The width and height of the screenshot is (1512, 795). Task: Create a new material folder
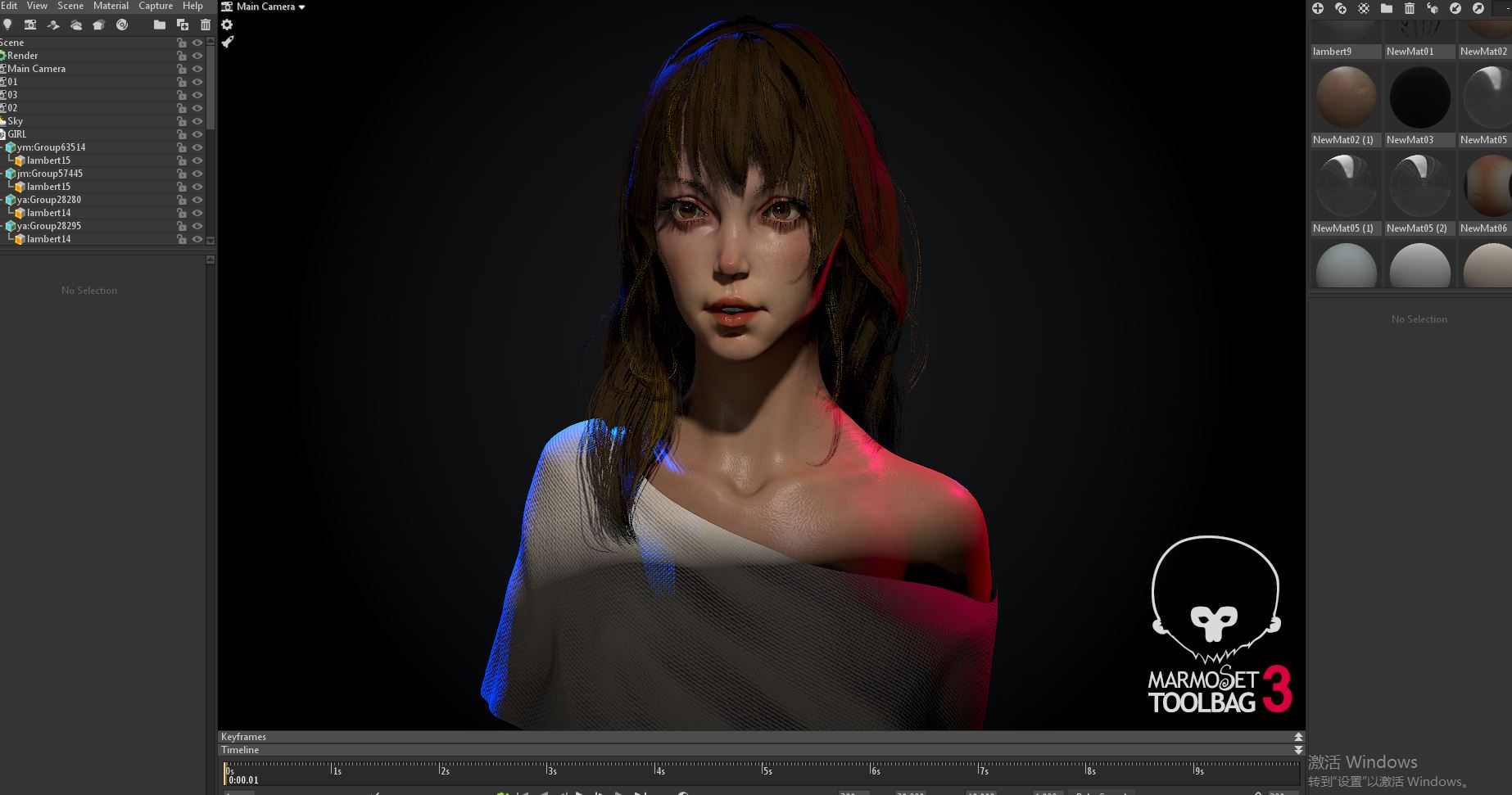(1387, 8)
